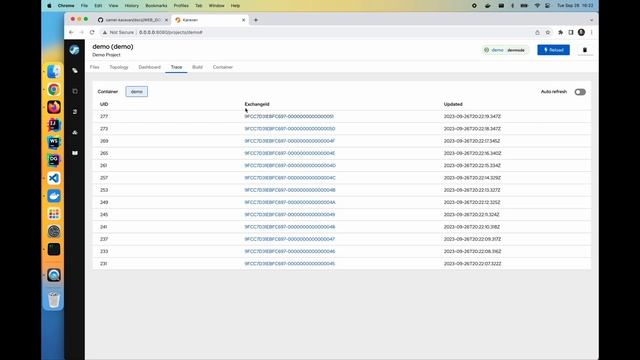Open Control Center in the menu bar
The width and height of the screenshot is (640, 360).
point(548,6)
